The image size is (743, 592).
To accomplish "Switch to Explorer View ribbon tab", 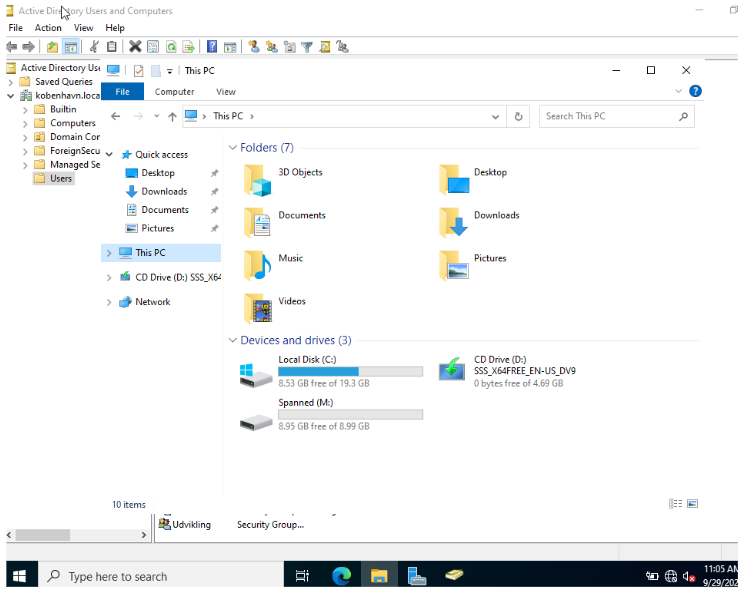I will pyautogui.click(x=226, y=91).
